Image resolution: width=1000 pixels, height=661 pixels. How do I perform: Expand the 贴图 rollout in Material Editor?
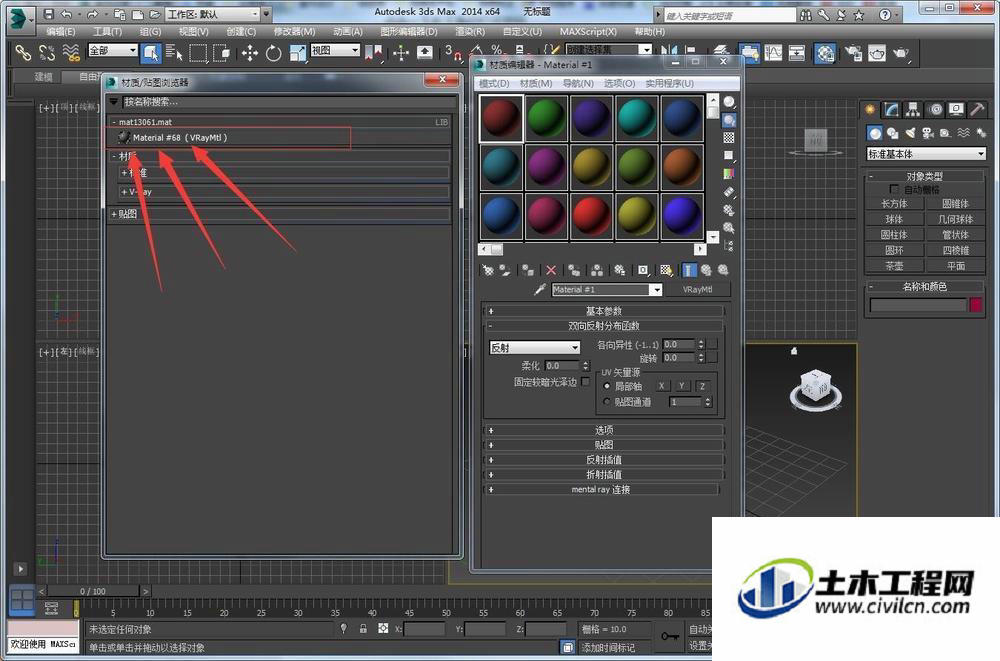pos(604,445)
